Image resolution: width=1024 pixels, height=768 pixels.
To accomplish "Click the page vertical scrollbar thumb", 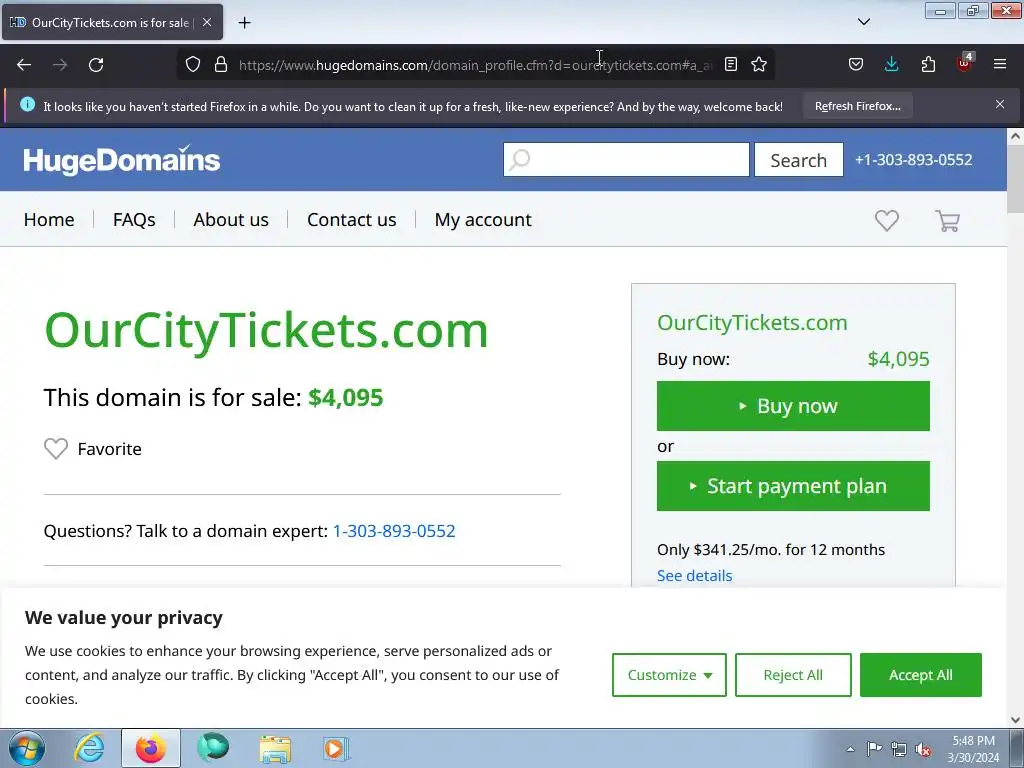I will (1015, 178).
